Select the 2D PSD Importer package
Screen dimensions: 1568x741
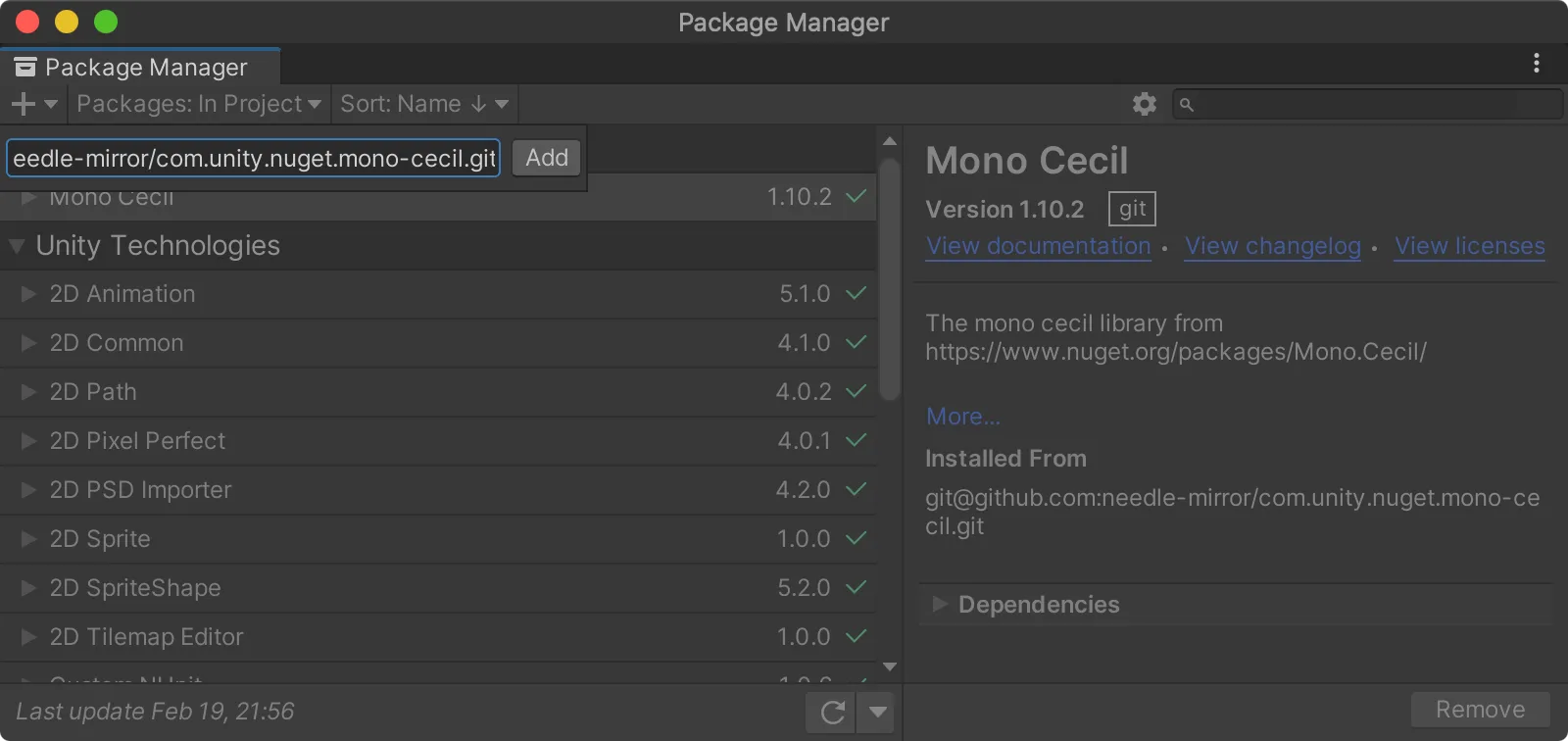[141, 490]
